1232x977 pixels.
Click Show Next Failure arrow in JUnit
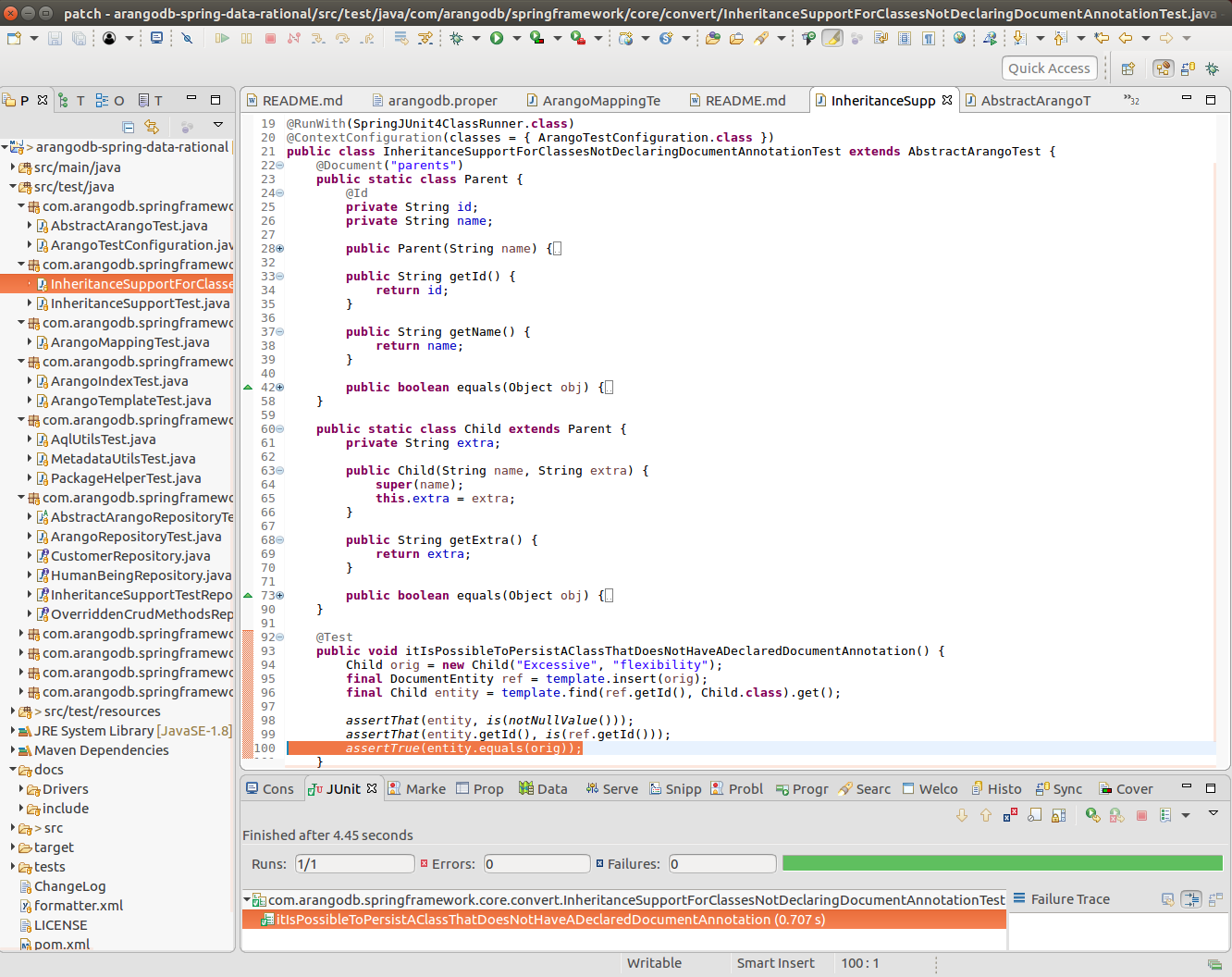click(962, 815)
